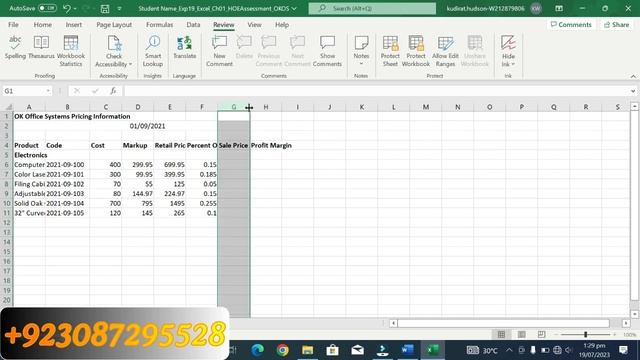Viewport: 640px width, 360px height.
Task: Expand the formula bar
Action: tap(633, 91)
